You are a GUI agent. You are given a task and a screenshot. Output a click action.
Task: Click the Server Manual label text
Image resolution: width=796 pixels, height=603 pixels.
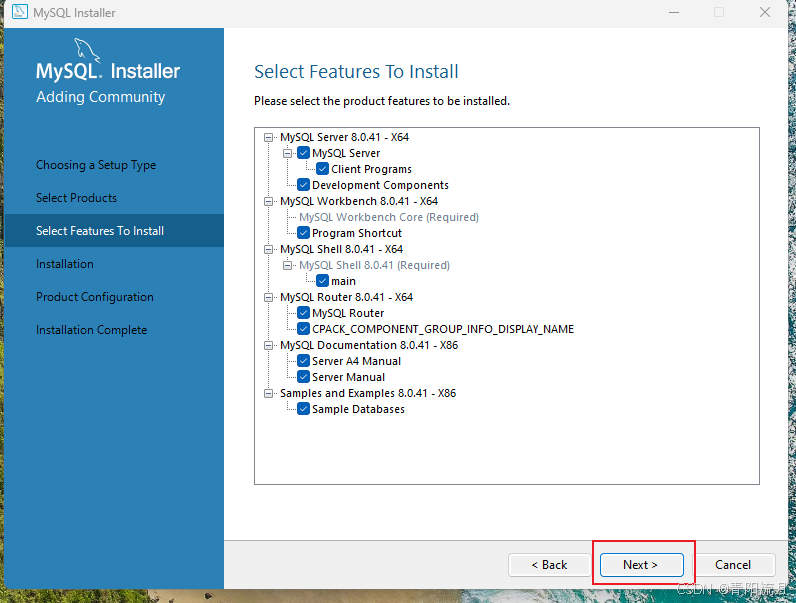(348, 377)
